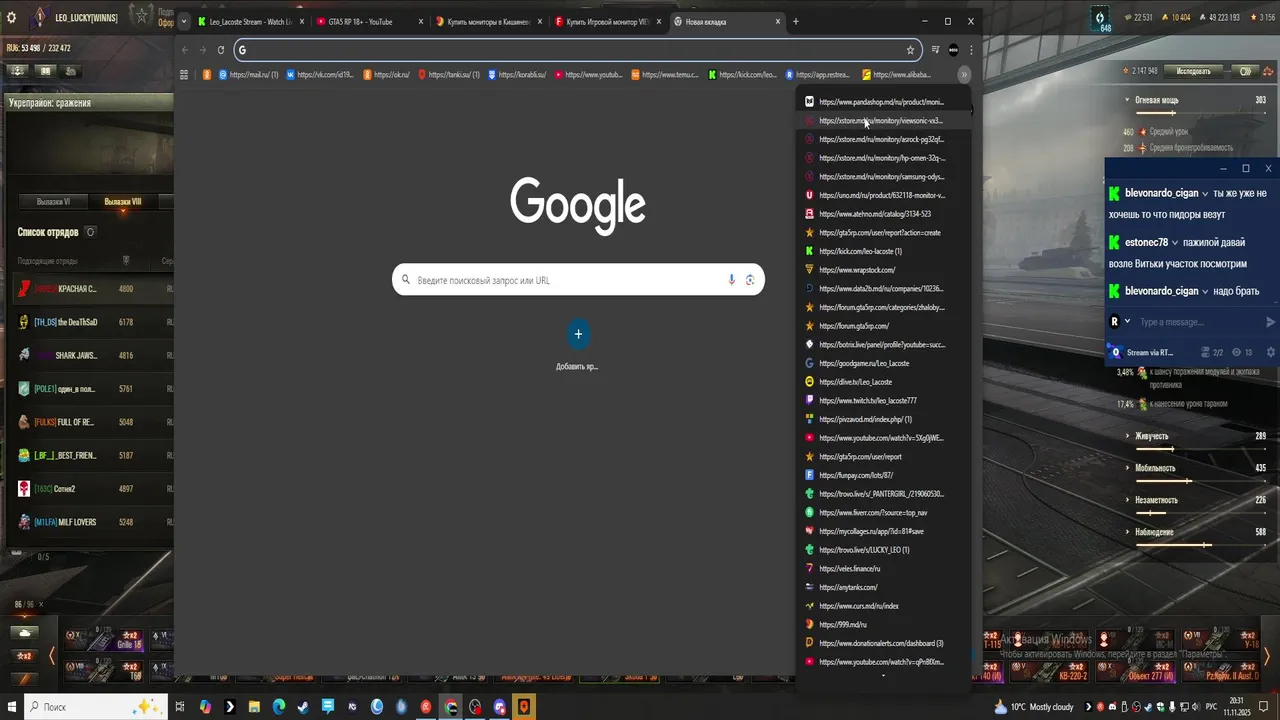Click the game settings gear icon
This screenshot has width=1280, height=720.
tap(11, 17)
